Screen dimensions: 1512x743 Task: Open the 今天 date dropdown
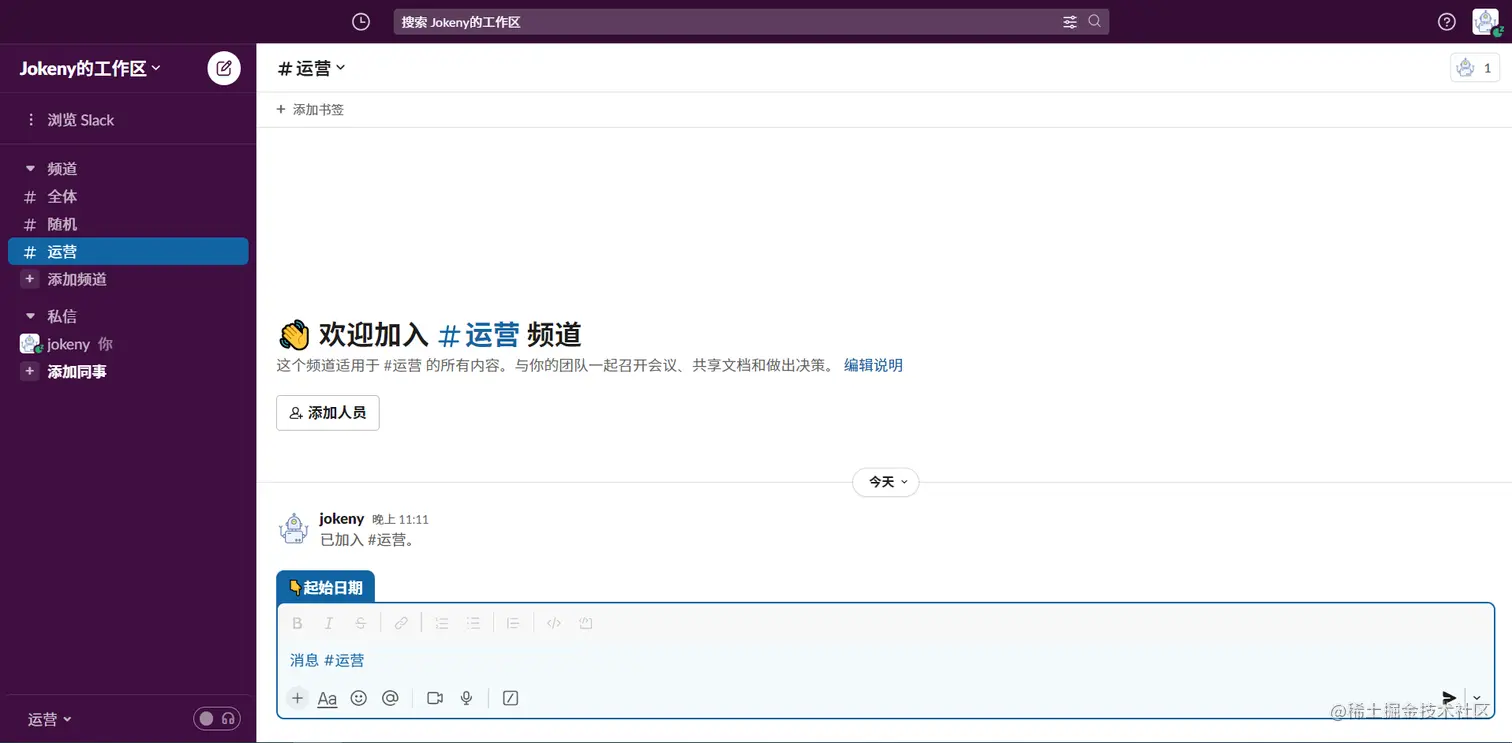tap(886, 482)
